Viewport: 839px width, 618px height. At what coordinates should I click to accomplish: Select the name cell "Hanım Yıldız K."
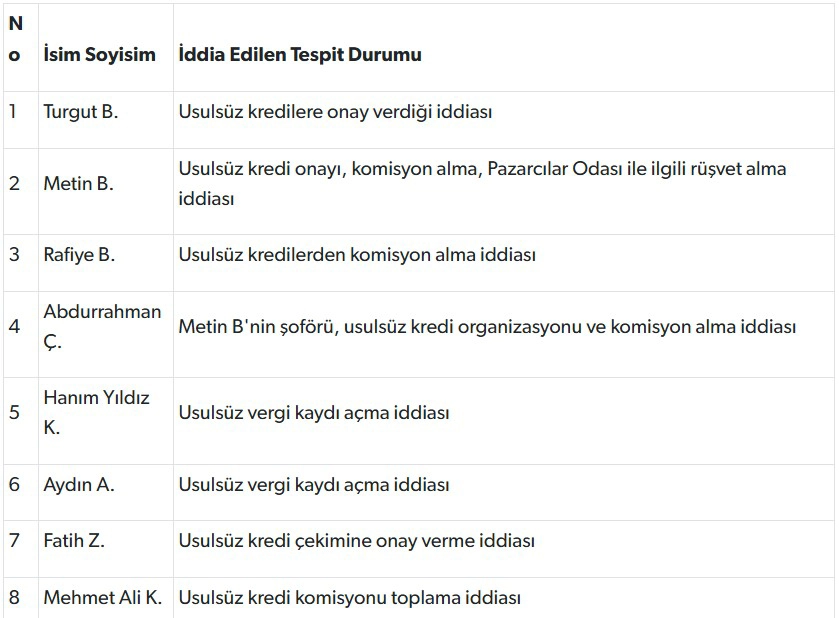pos(96,412)
